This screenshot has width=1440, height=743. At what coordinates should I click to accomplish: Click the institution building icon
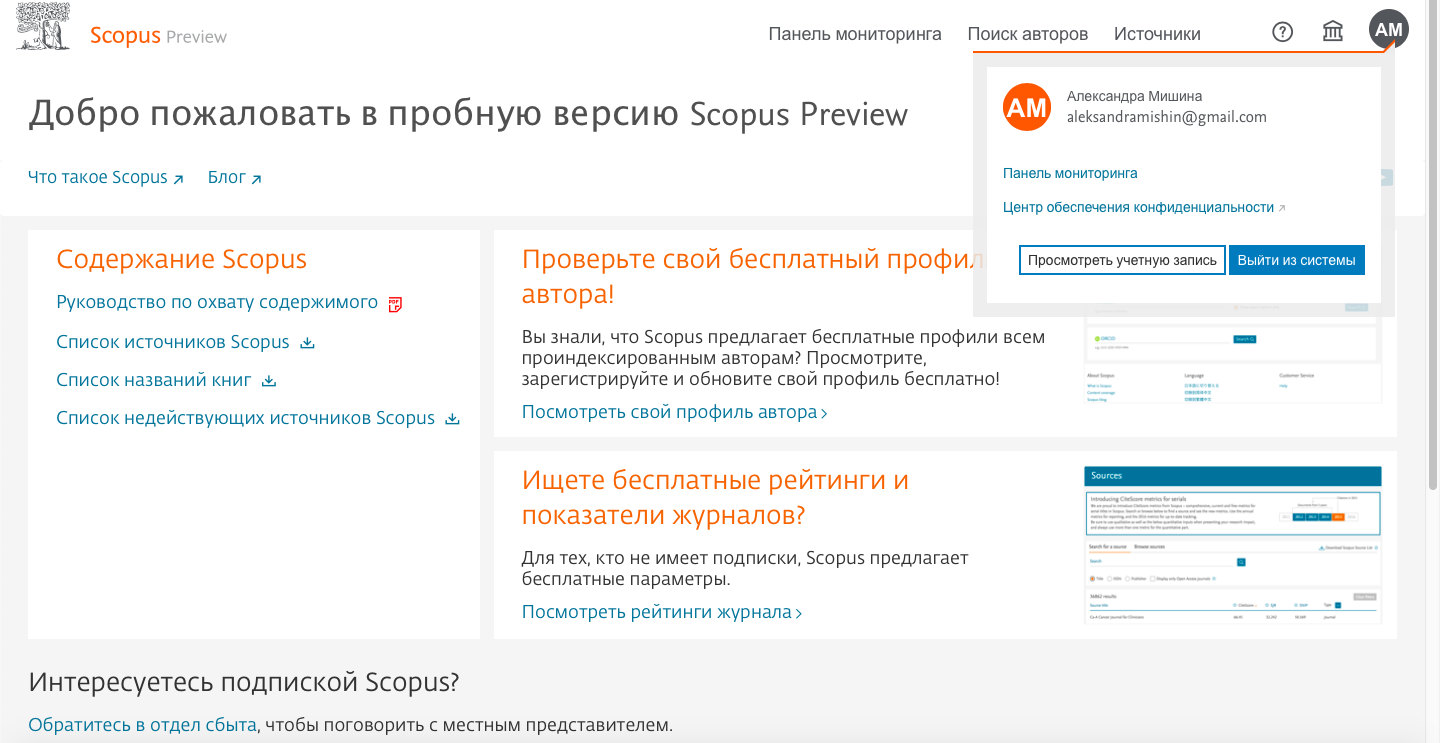[1333, 32]
